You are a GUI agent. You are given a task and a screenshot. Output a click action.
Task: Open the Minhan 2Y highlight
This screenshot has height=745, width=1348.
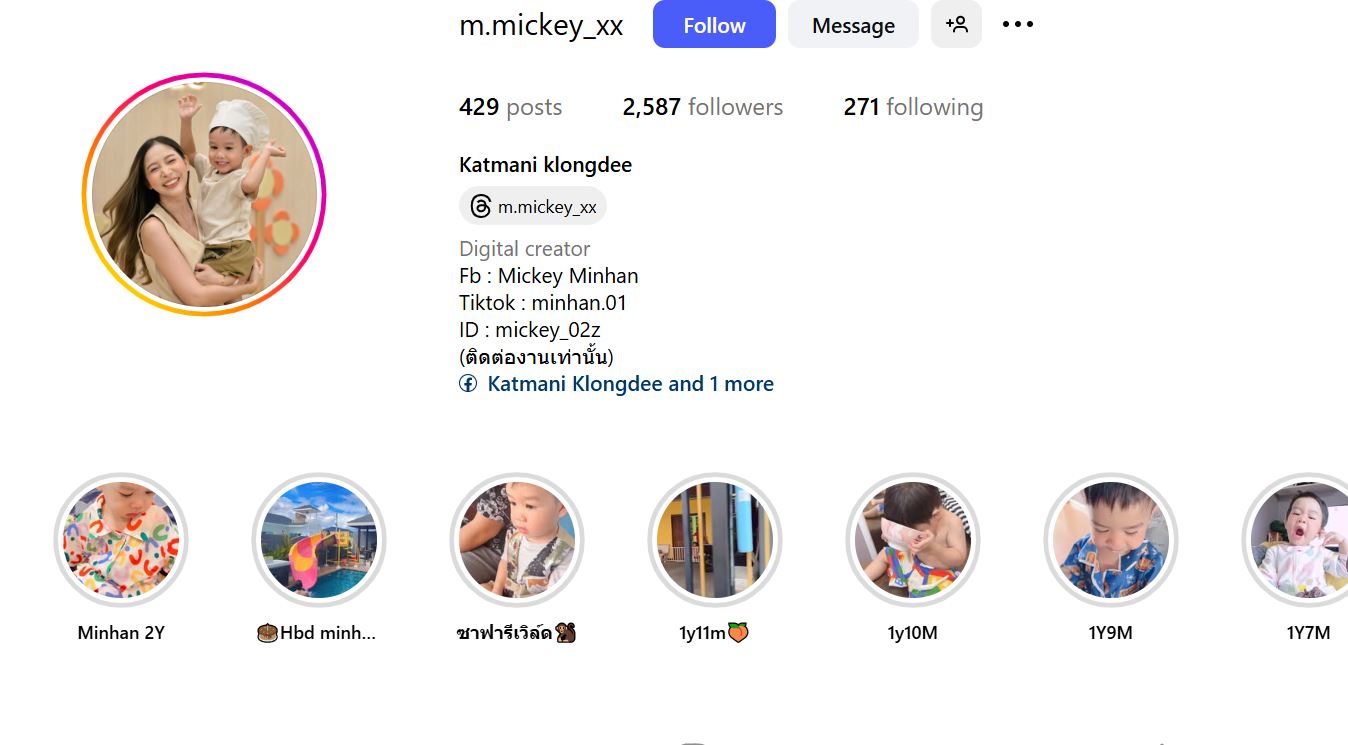coord(121,540)
